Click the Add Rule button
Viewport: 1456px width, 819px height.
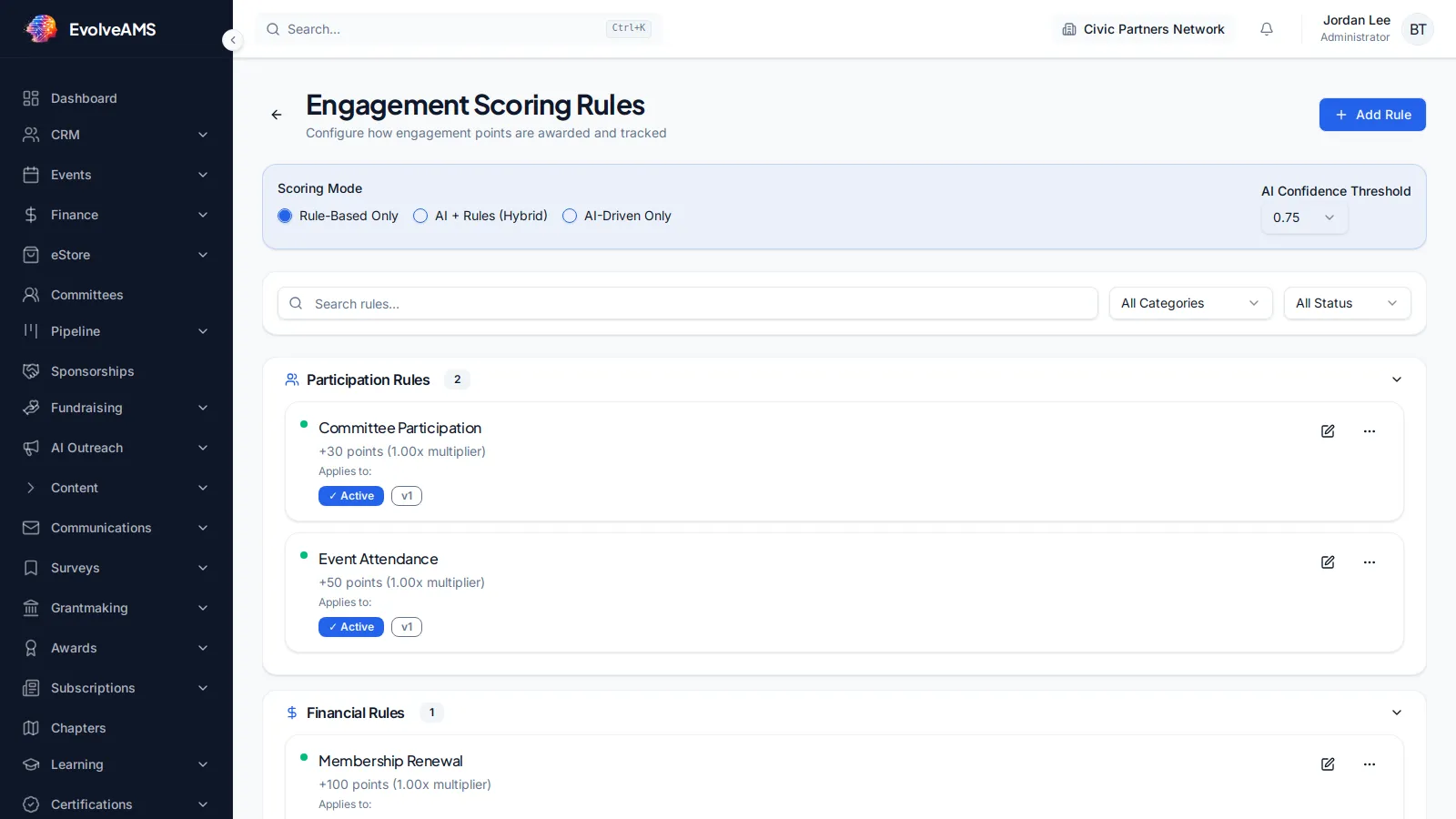coord(1372,115)
